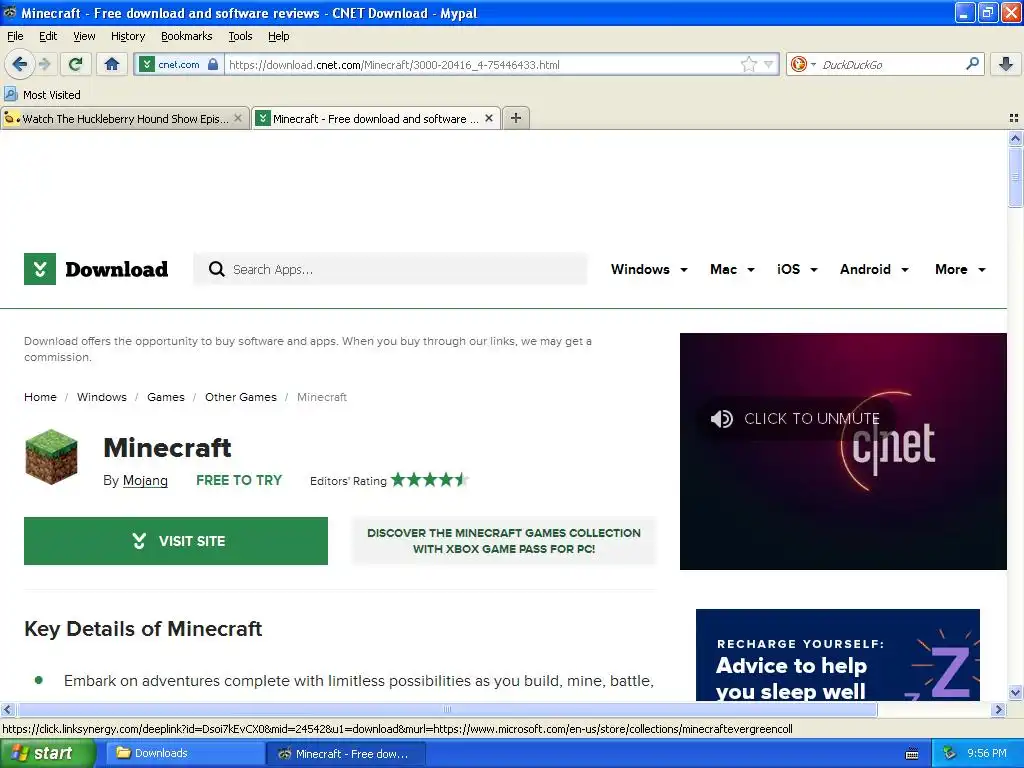1024x768 pixels.
Task: Open the downloads arrow toolbar button
Action: (x=1006, y=64)
